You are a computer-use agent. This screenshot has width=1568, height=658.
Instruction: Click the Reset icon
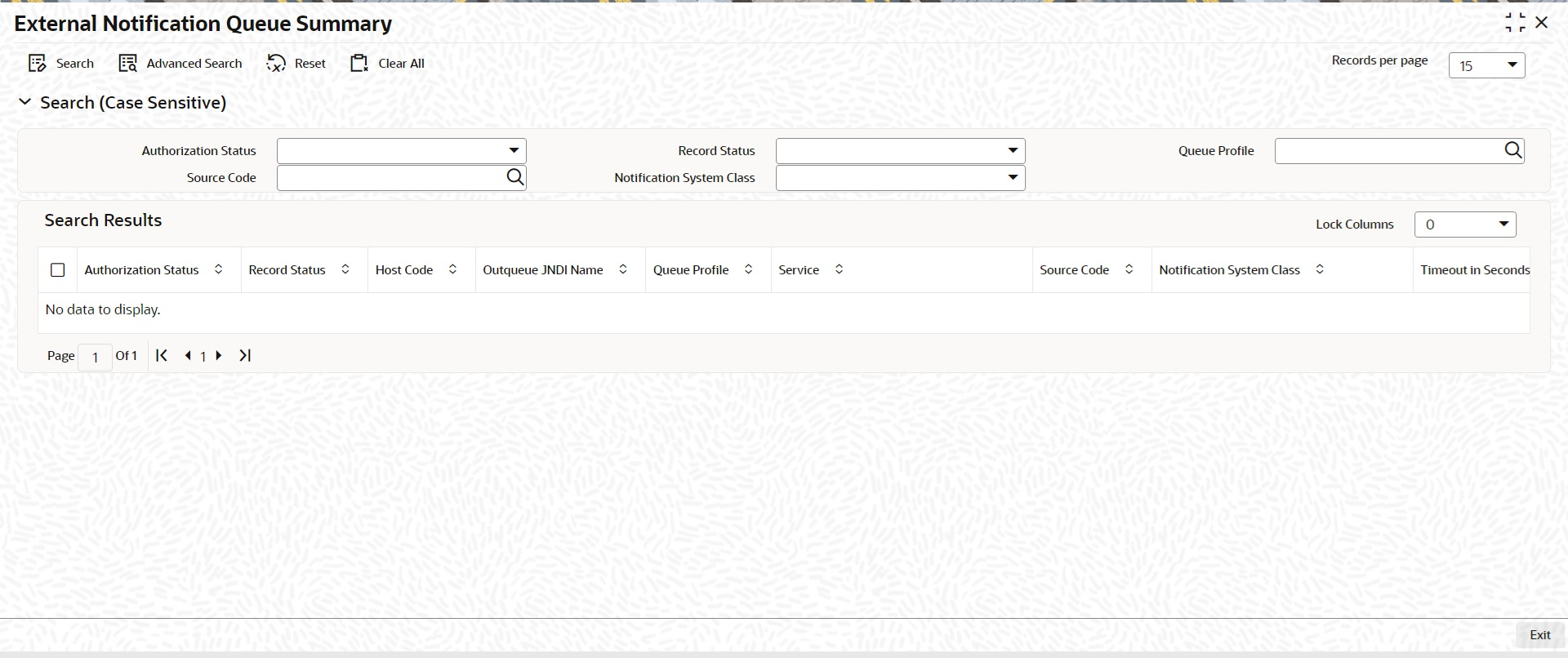click(x=276, y=64)
